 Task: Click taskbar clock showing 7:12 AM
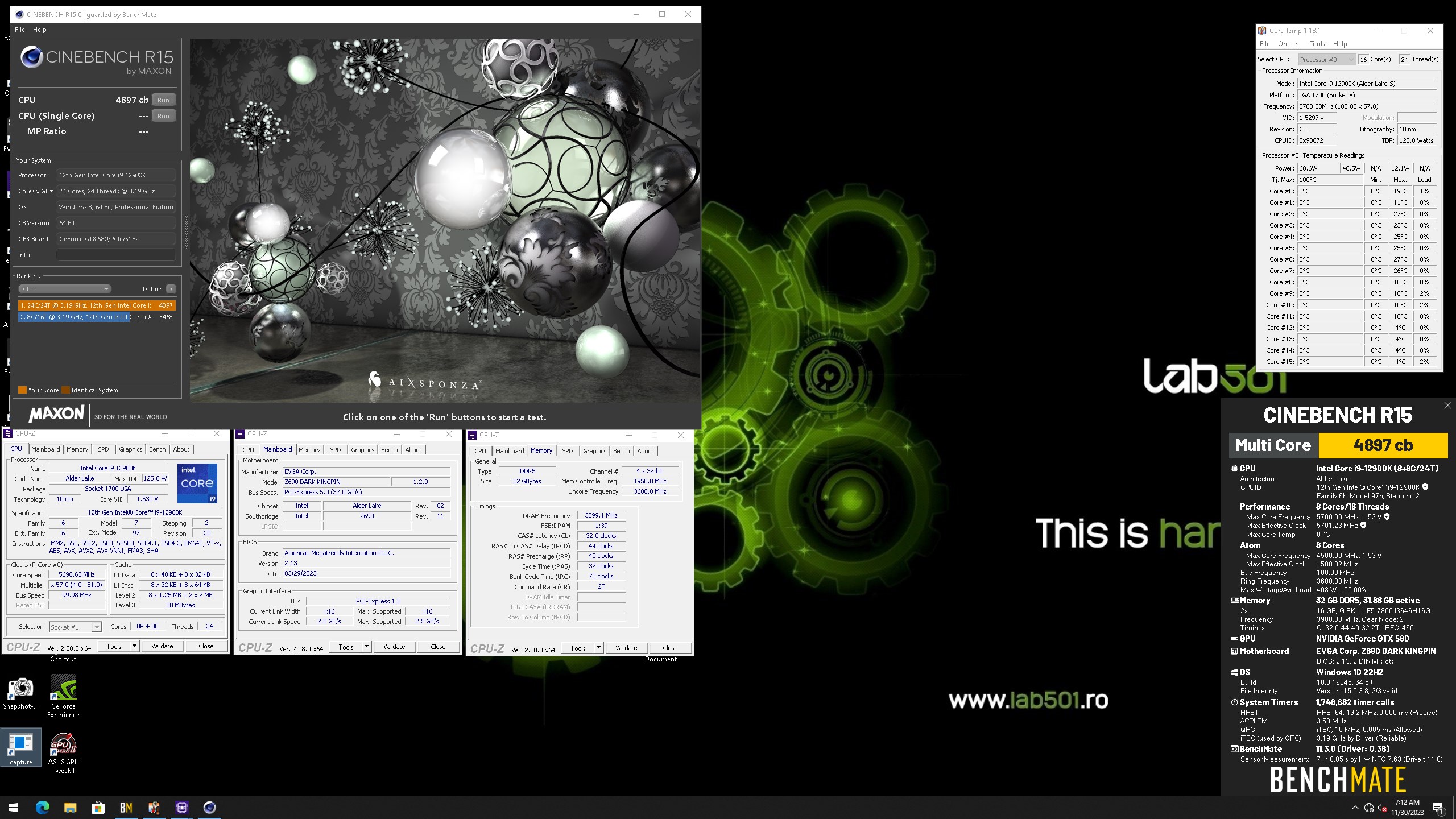1407,808
